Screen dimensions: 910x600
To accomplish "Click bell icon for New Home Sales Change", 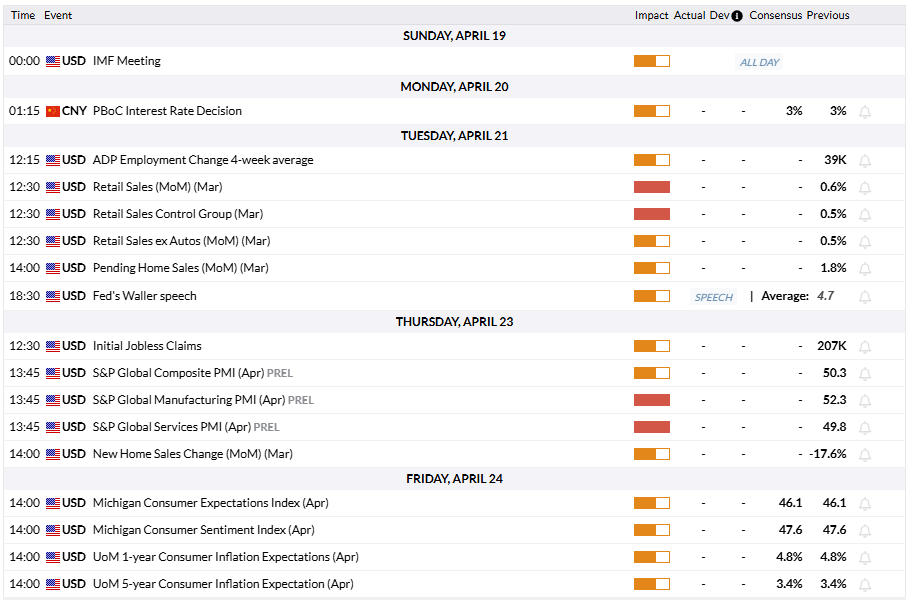I will (x=865, y=454).
